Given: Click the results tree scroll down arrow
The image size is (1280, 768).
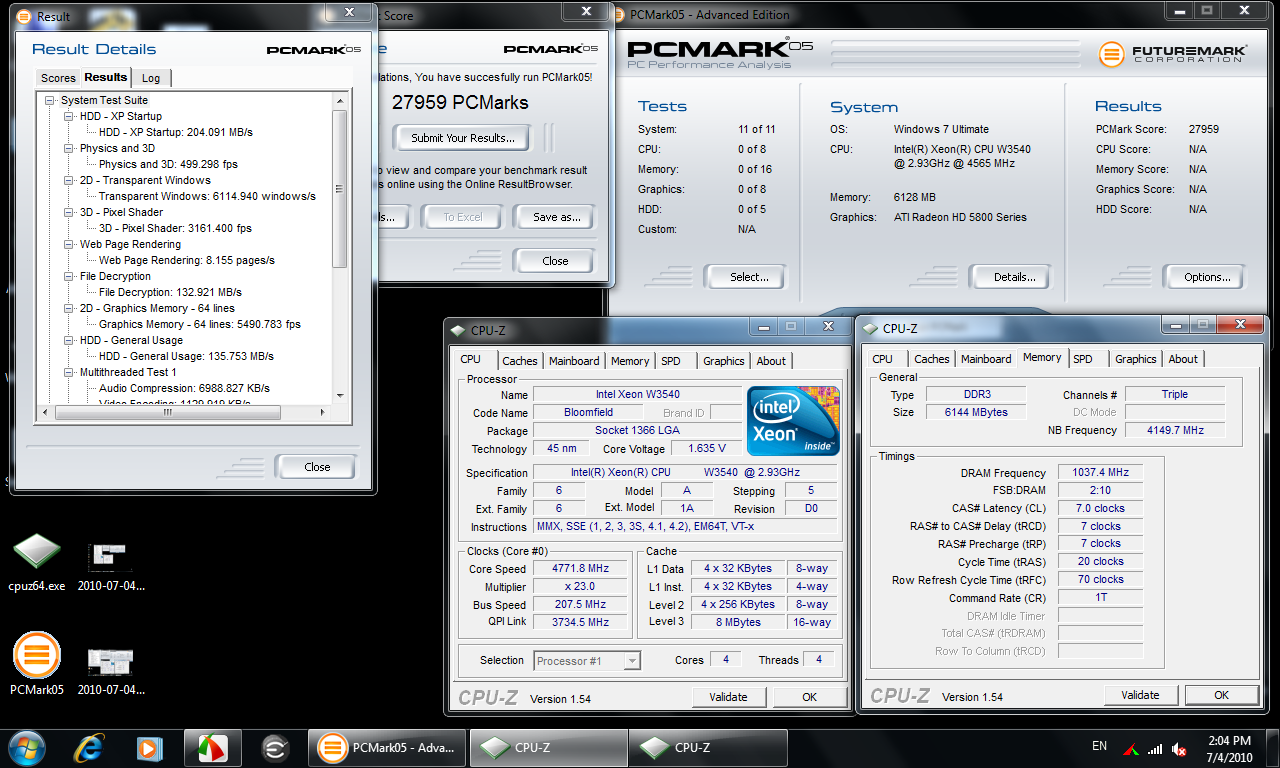Looking at the screenshot, I should [339, 396].
